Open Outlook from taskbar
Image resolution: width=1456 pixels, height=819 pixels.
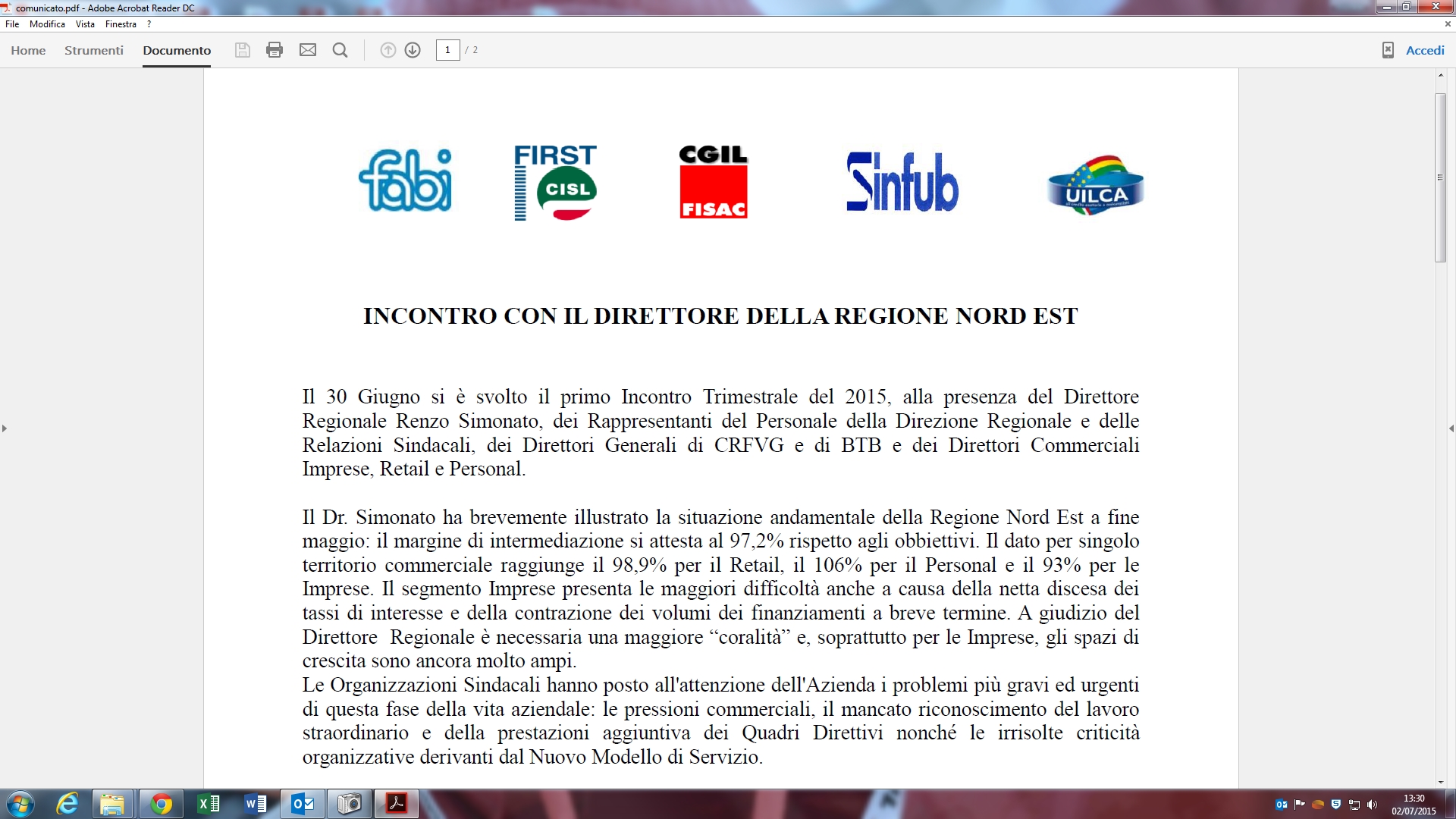tap(303, 804)
